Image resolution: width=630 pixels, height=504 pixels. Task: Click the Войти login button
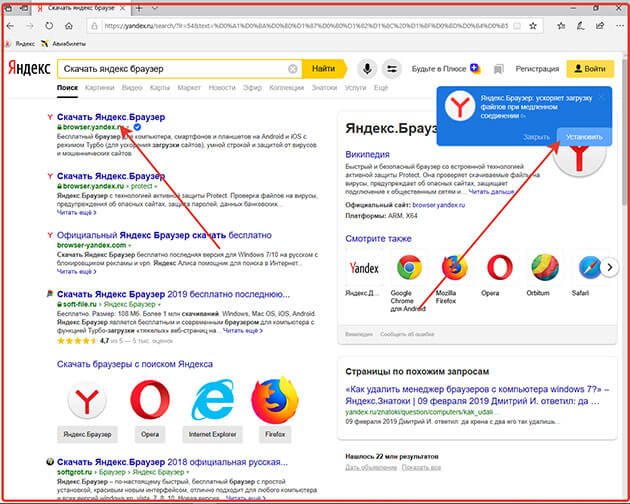tap(590, 69)
